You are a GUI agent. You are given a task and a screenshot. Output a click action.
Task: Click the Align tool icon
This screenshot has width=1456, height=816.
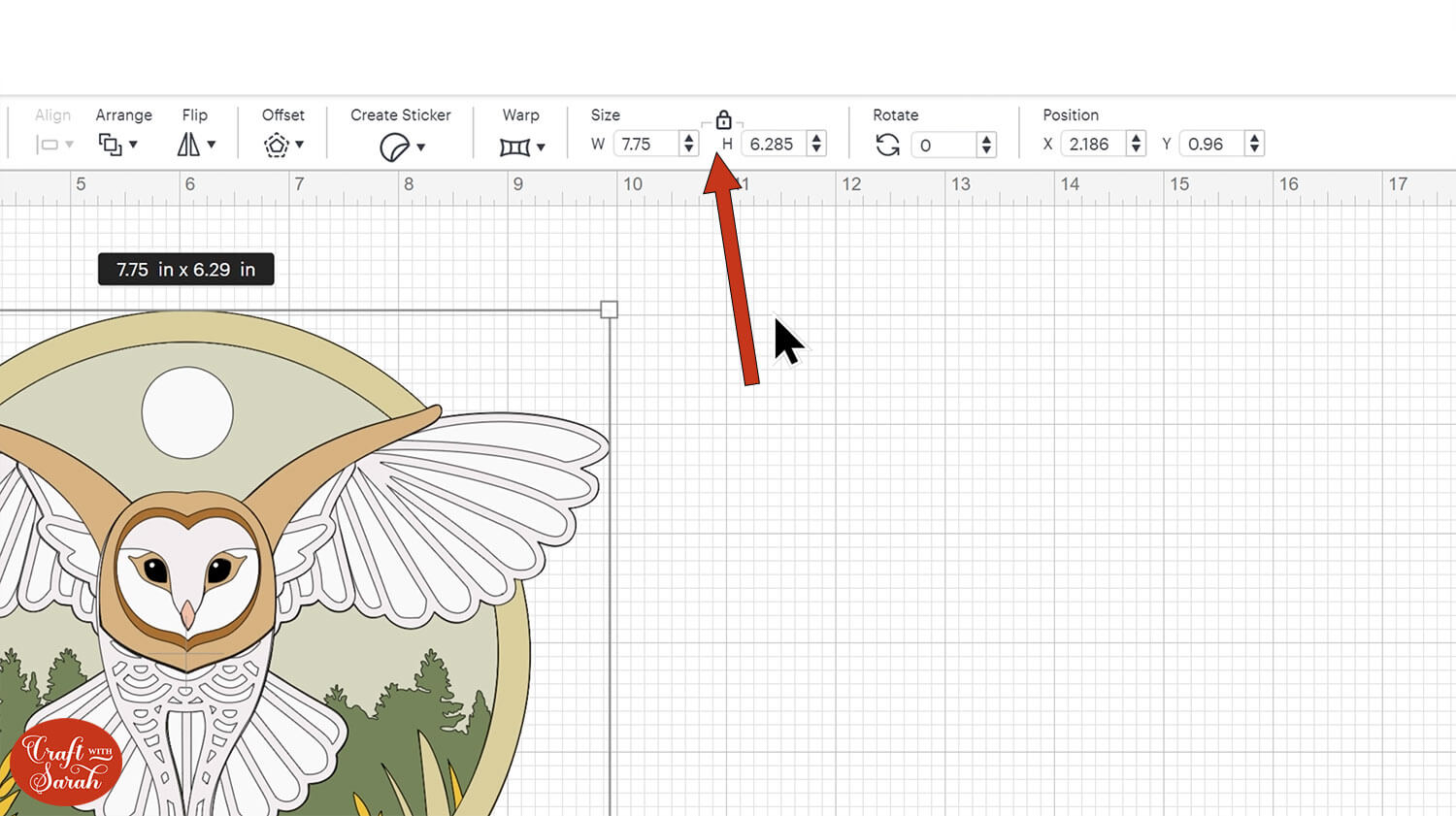pos(48,144)
